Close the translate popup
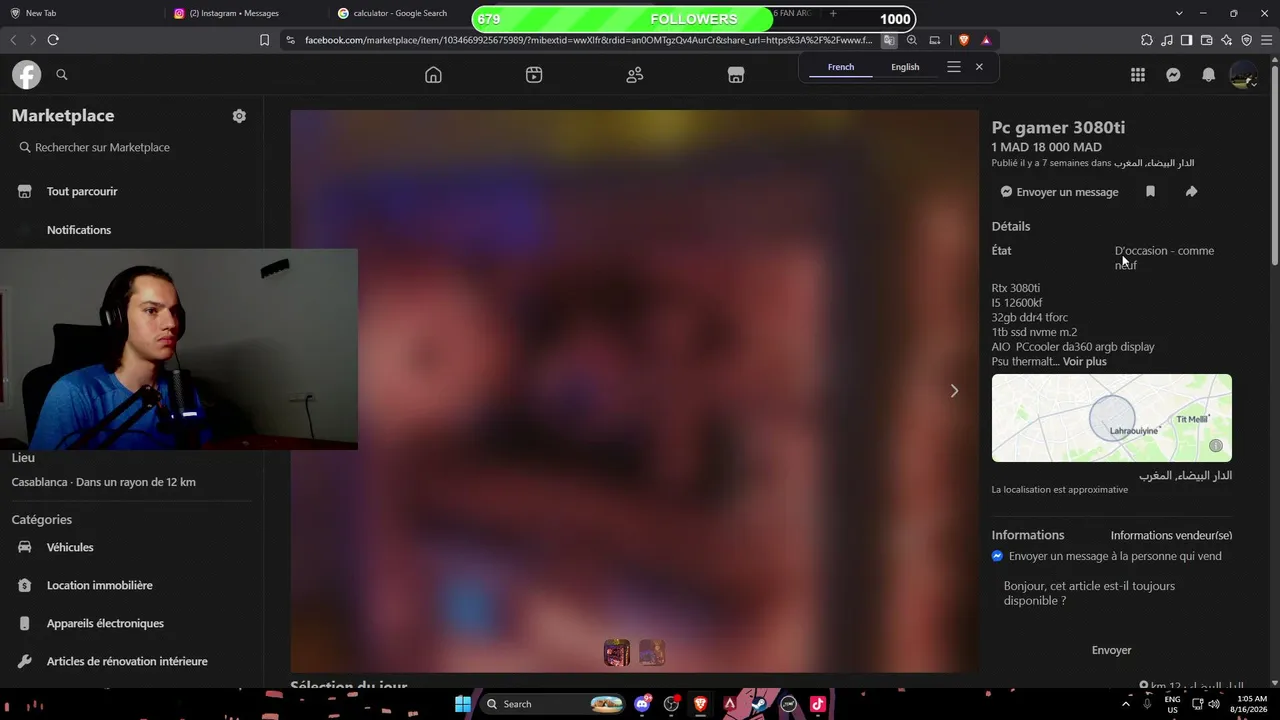The image size is (1280, 720). coord(979,67)
